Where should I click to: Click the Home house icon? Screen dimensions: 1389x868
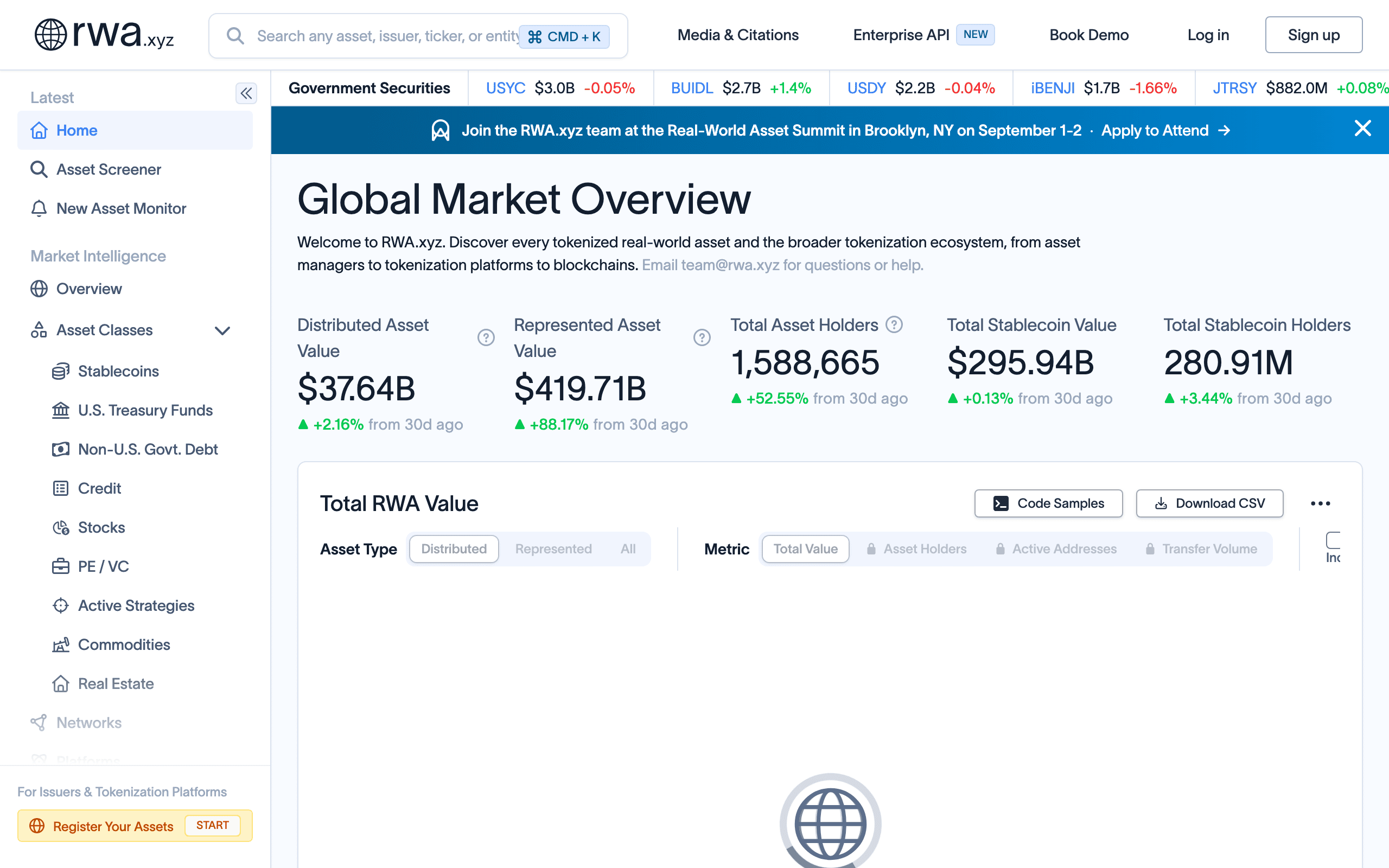point(39,130)
